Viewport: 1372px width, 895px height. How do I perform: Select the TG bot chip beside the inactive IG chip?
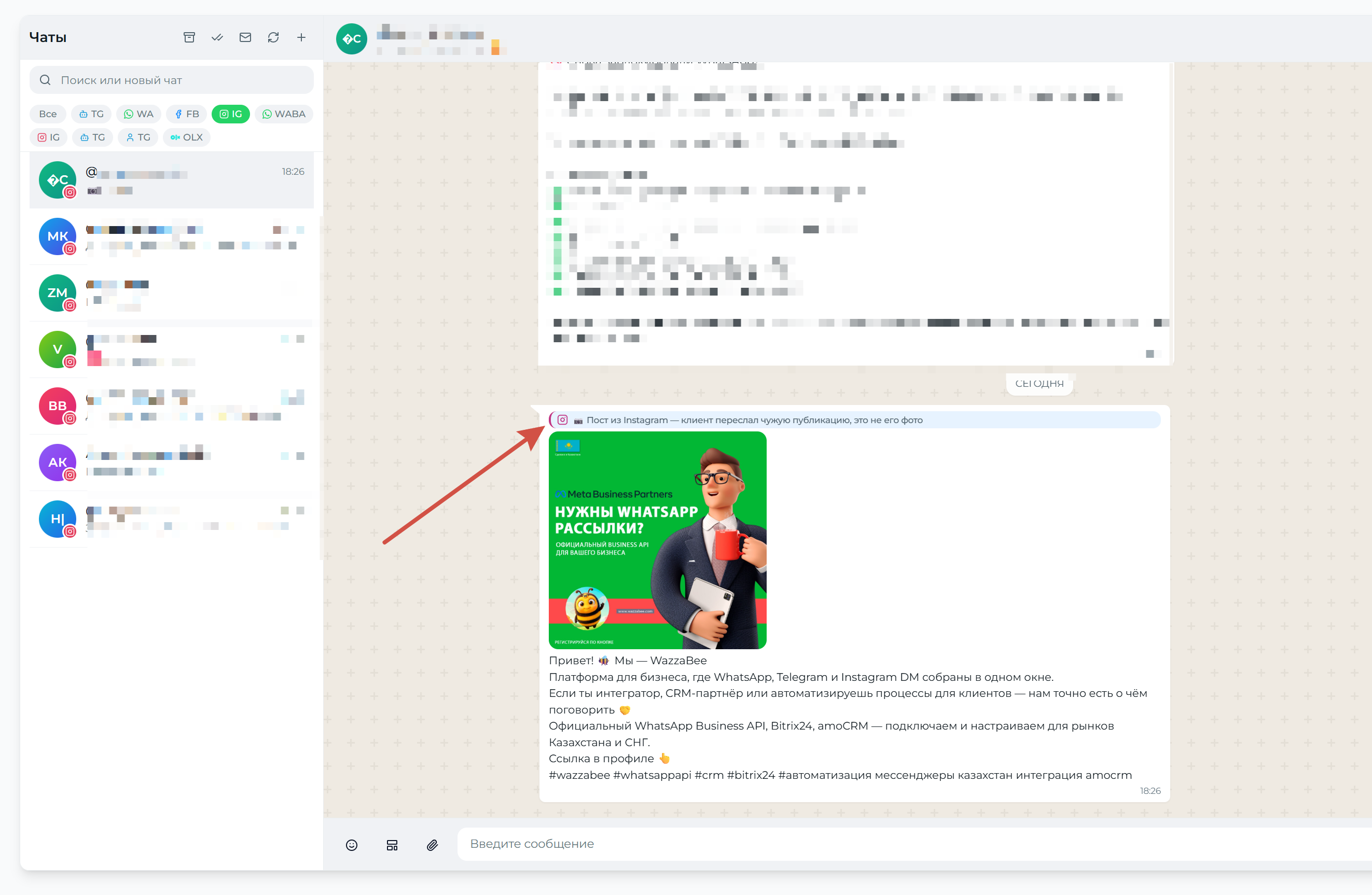93,137
